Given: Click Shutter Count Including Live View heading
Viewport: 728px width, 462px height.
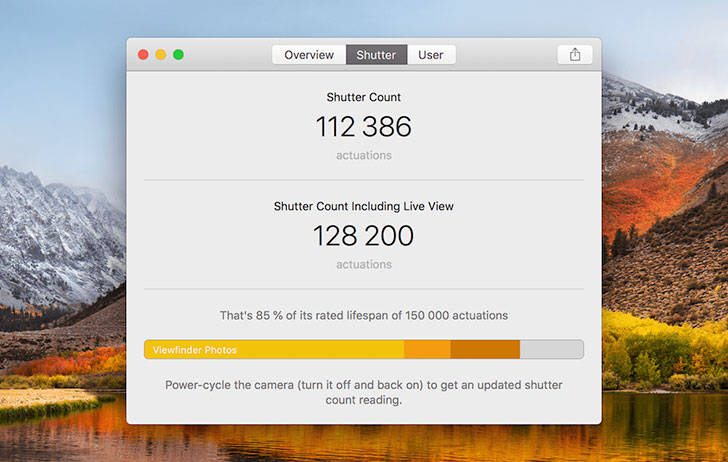Looking at the screenshot, I should (364, 206).
